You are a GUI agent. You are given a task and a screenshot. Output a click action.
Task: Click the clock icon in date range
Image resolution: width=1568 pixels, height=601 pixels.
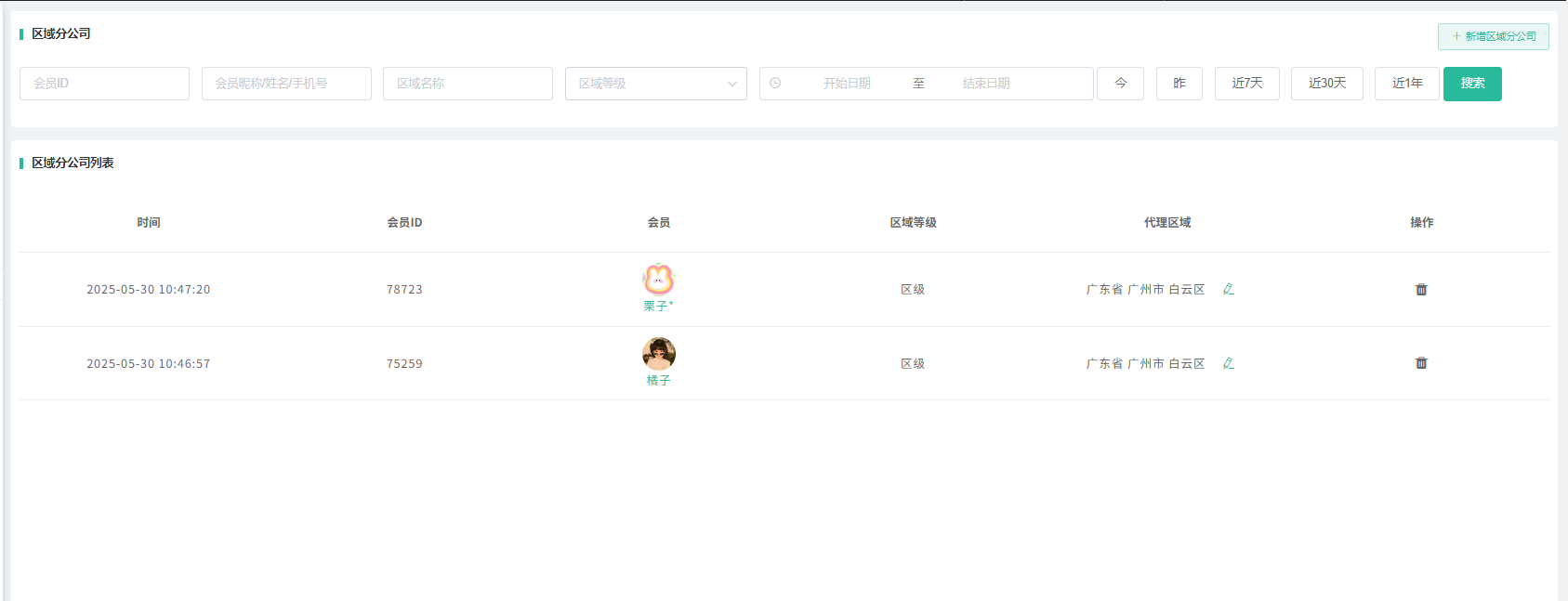[775, 84]
